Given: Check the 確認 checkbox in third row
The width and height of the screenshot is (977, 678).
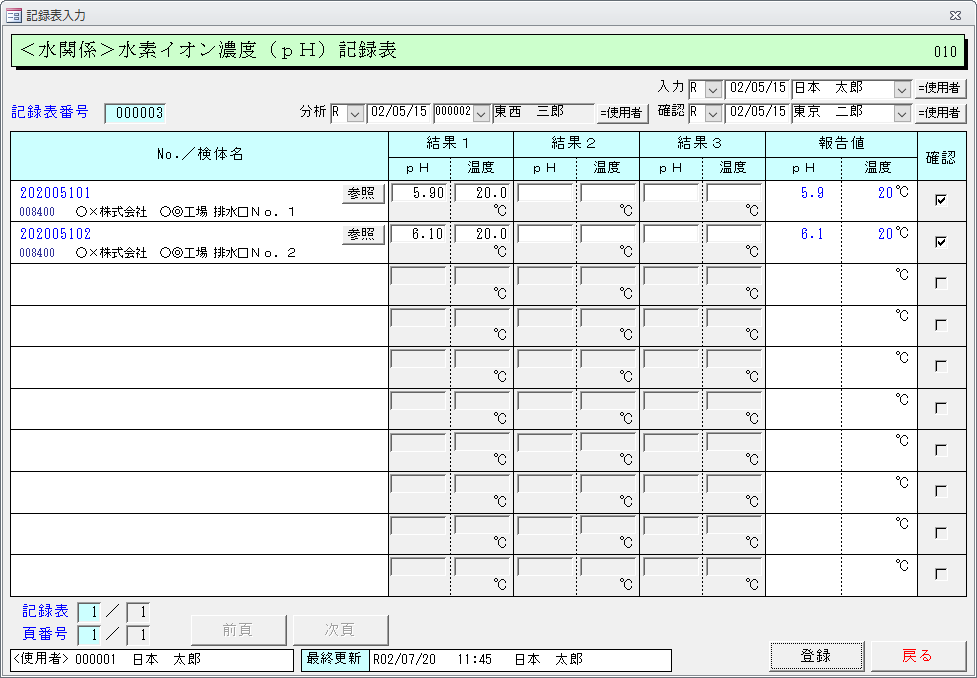Looking at the screenshot, I should pos(940,283).
